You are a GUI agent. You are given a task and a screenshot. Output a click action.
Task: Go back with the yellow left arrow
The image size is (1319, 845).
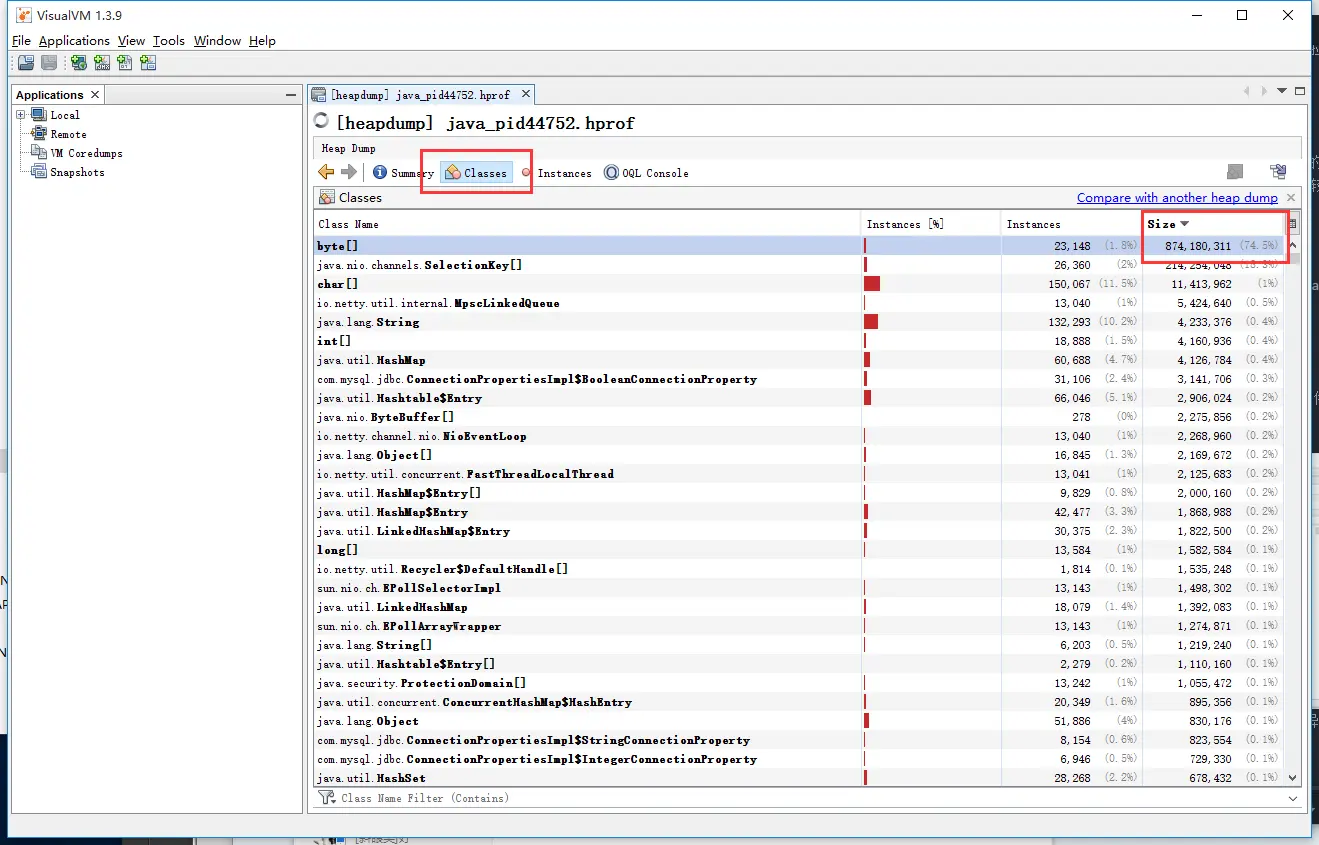[x=326, y=172]
